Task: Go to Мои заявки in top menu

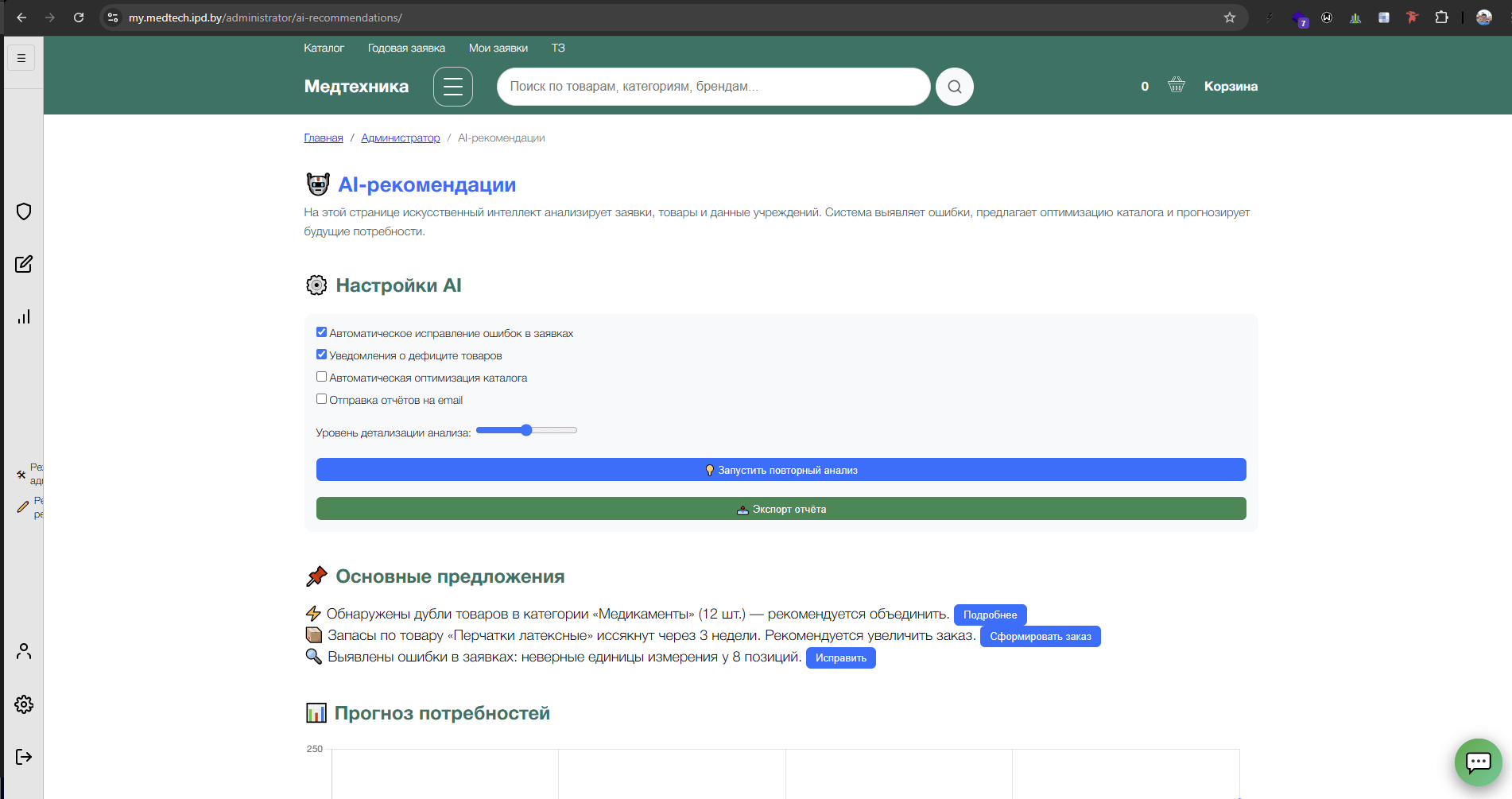Action: click(498, 48)
